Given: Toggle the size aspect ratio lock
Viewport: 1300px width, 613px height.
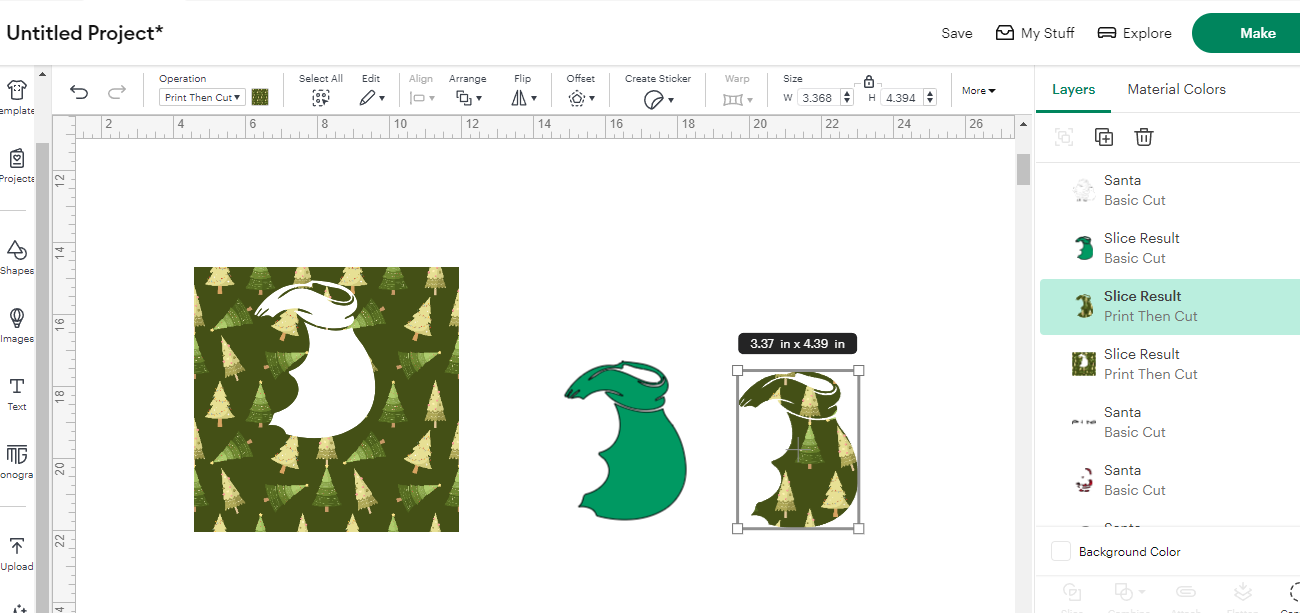Looking at the screenshot, I should (868, 81).
